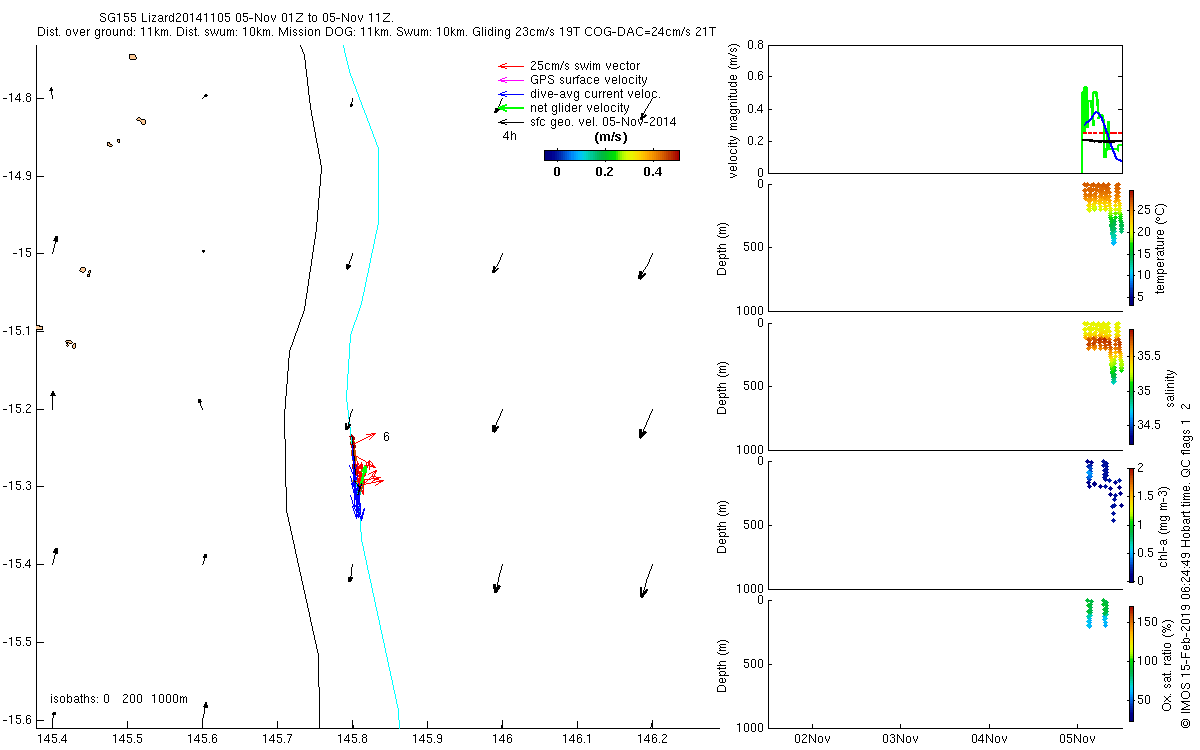Click the 'Depth (m)' label of the temperature panel
Screen dimensions: 1200x750
[x=724, y=247]
